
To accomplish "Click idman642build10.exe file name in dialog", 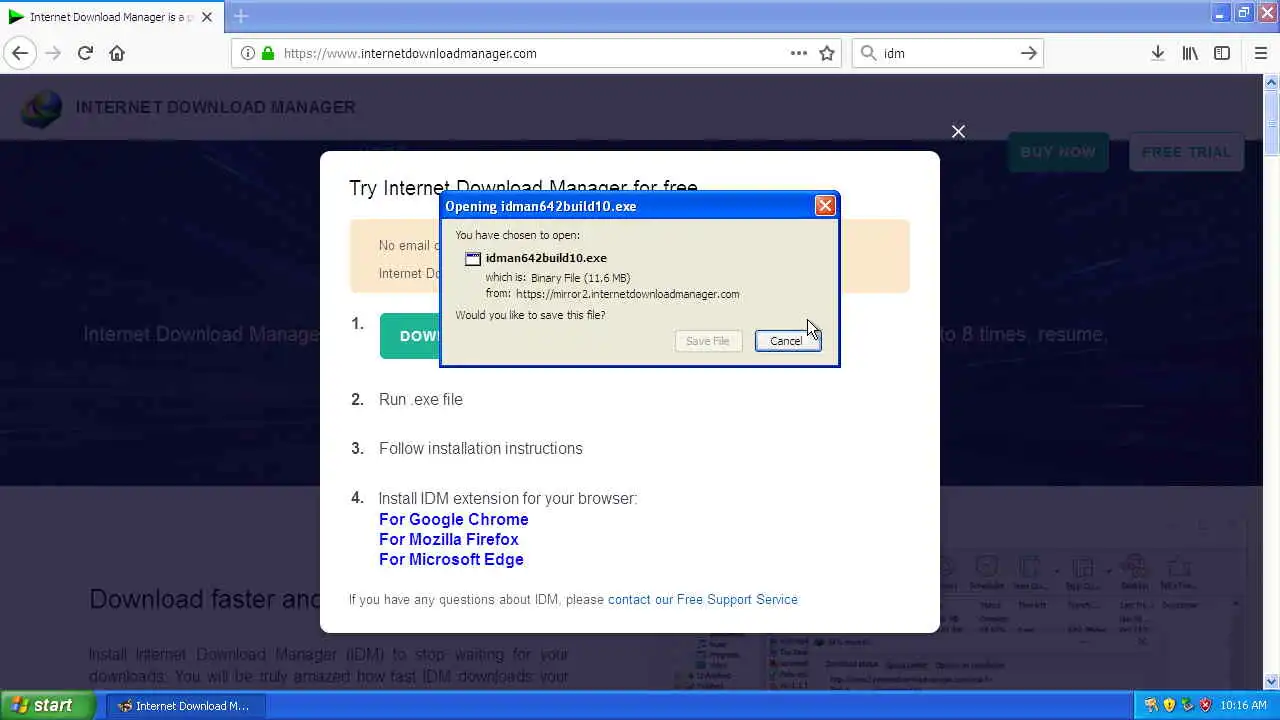I will [546, 258].
